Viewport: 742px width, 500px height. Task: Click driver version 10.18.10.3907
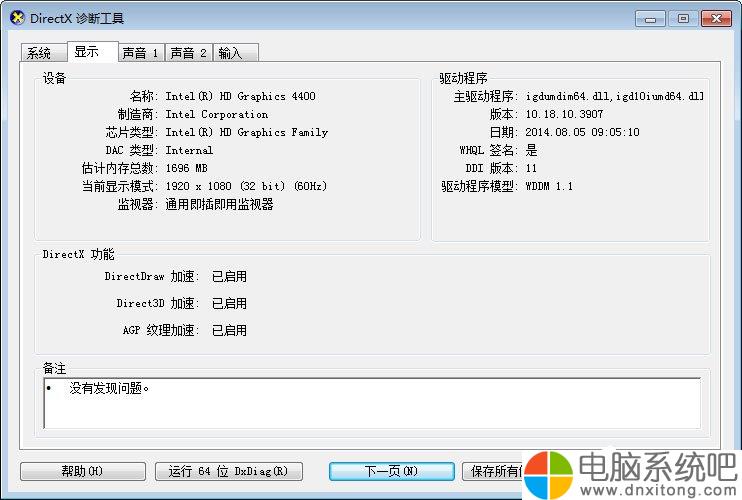(x=564, y=114)
